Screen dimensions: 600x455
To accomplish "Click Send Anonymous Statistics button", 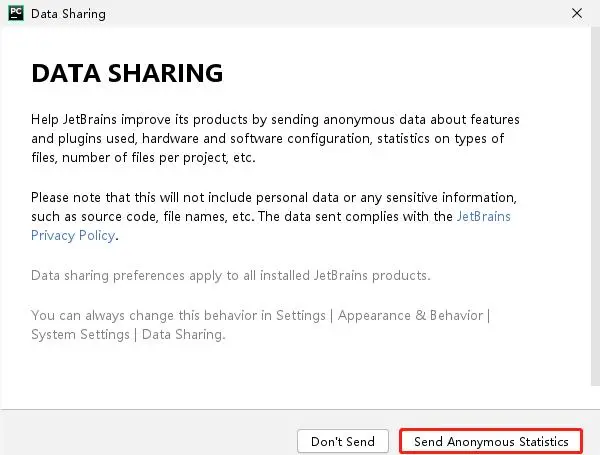I will [x=491, y=441].
